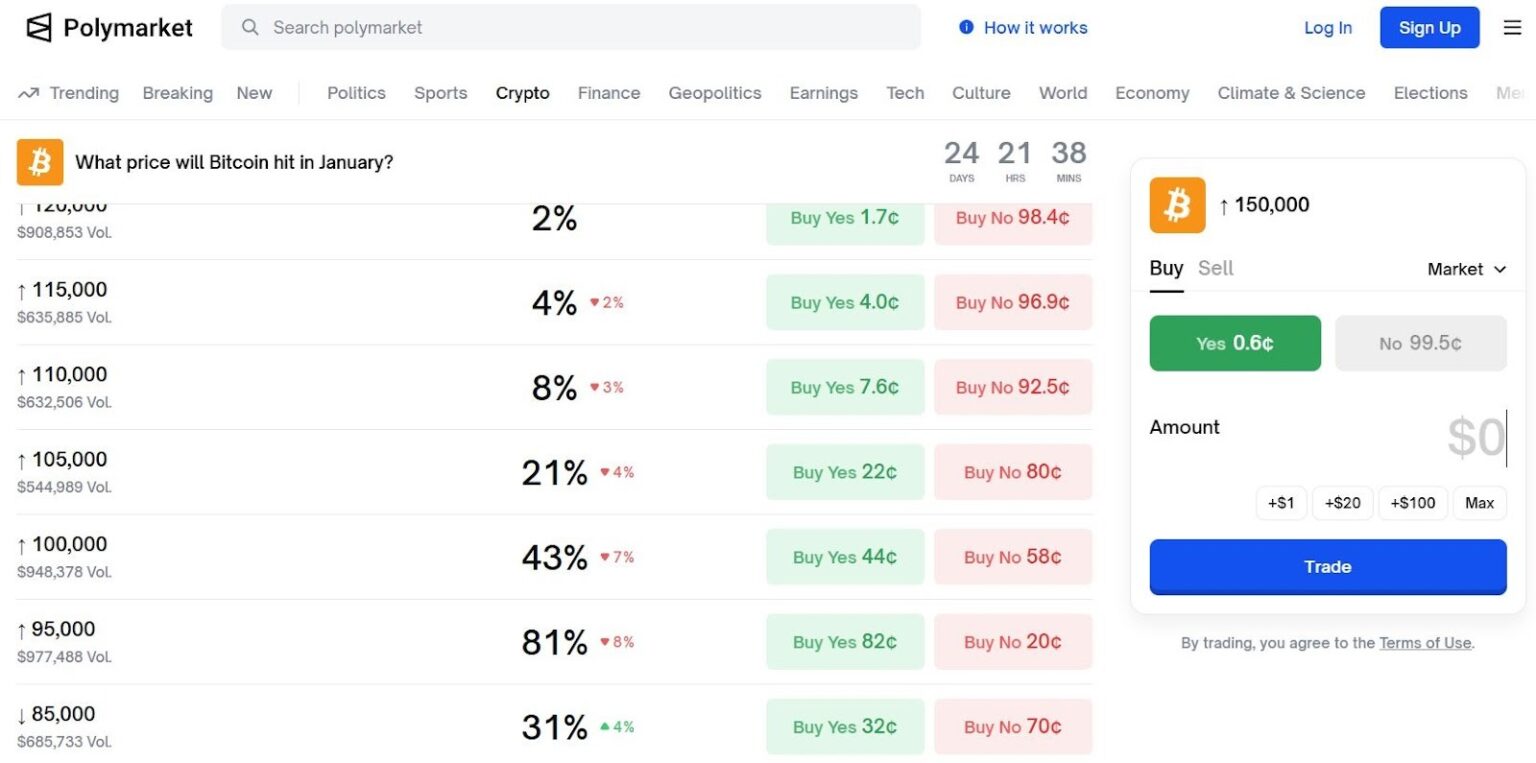This screenshot has width=1536, height=763.
Task: Go to the Politics category tab
Action: pyautogui.click(x=356, y=93)
